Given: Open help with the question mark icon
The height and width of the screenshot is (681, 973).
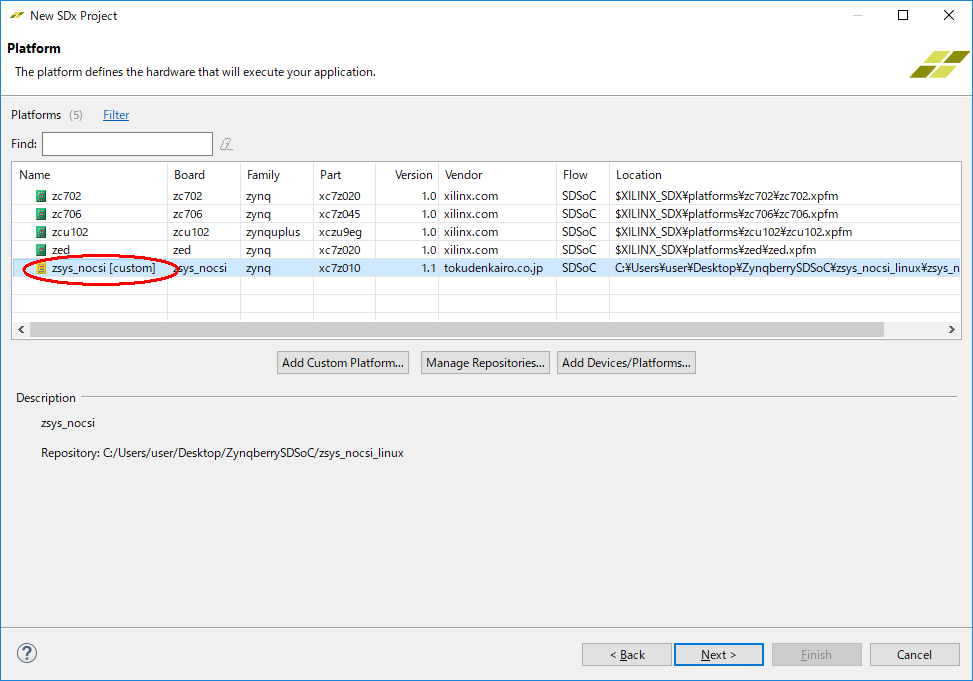Looking at the screenshot, I should coord(27,653).
